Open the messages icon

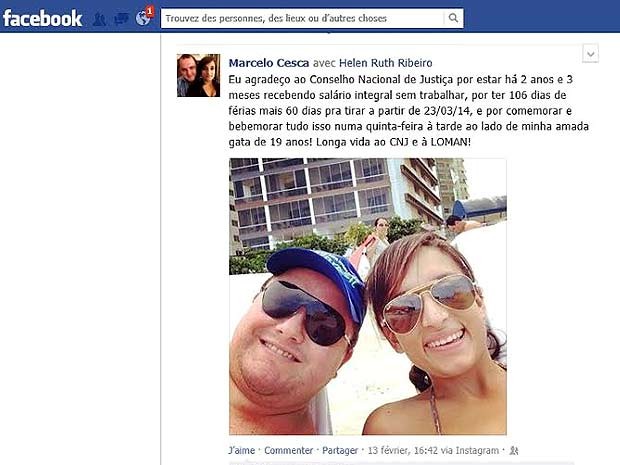tap(121, 19)
